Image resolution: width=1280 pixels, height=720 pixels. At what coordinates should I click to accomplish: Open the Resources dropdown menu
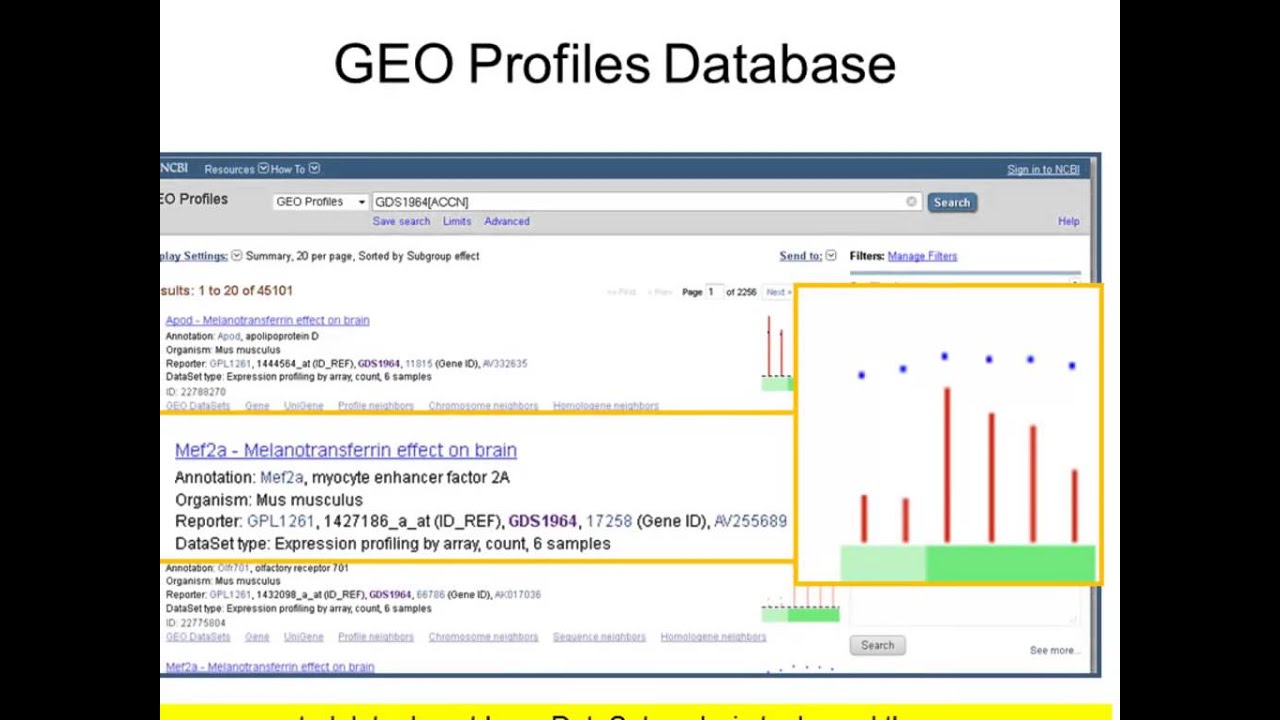(236, 169)
